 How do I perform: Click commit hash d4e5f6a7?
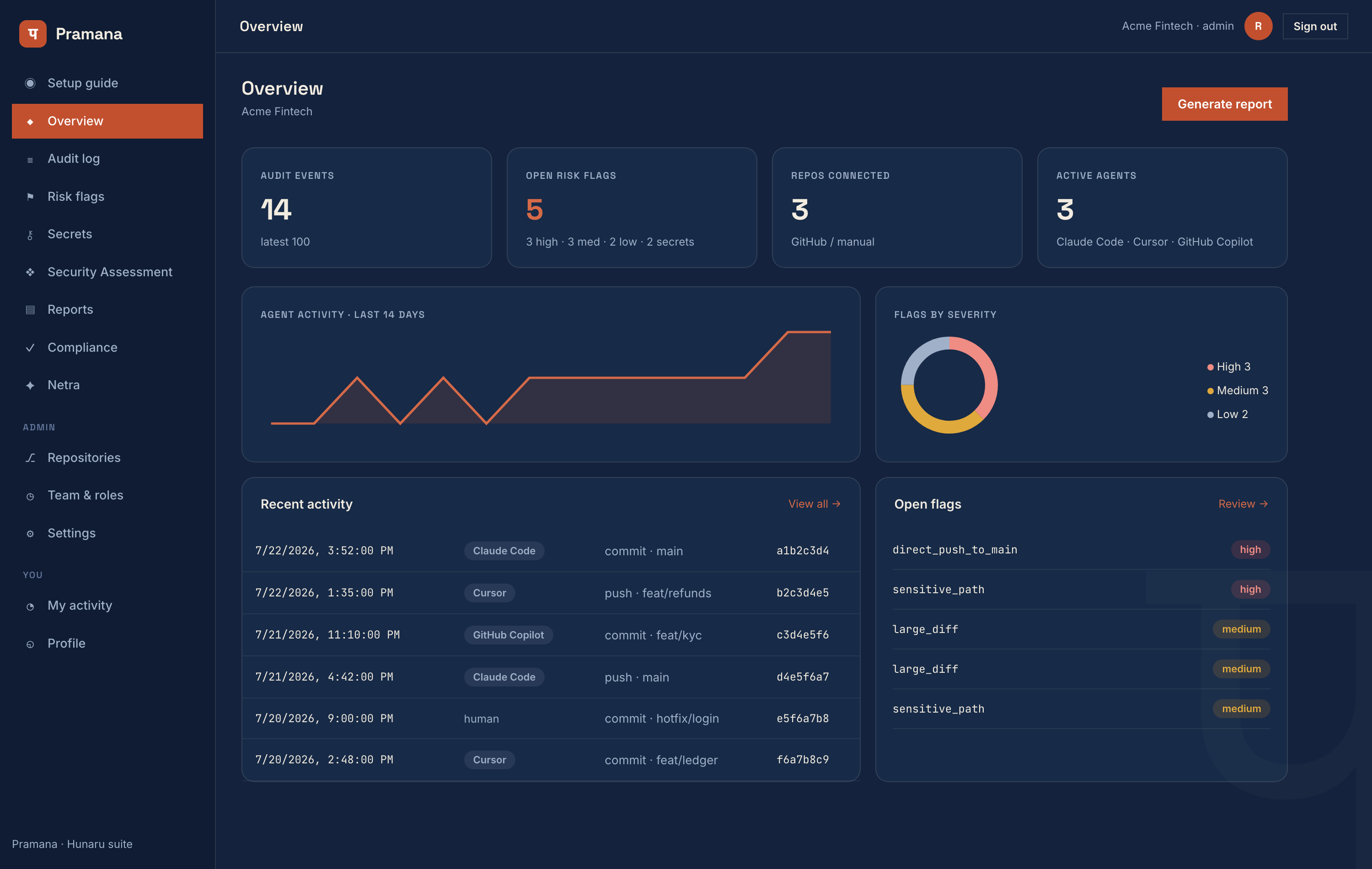(x=802, y=677)
